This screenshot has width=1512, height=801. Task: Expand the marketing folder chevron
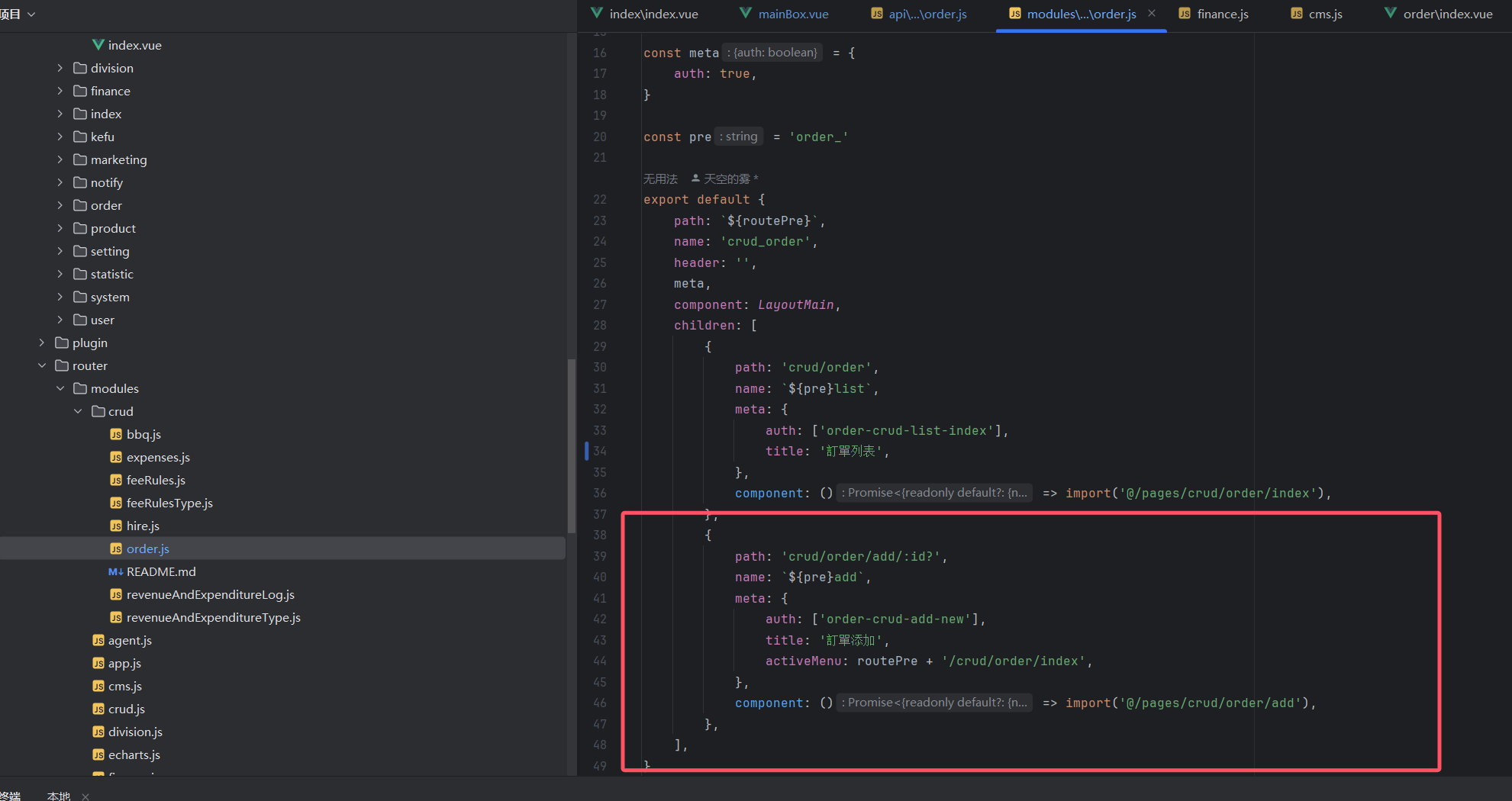[x=60, y=159]
